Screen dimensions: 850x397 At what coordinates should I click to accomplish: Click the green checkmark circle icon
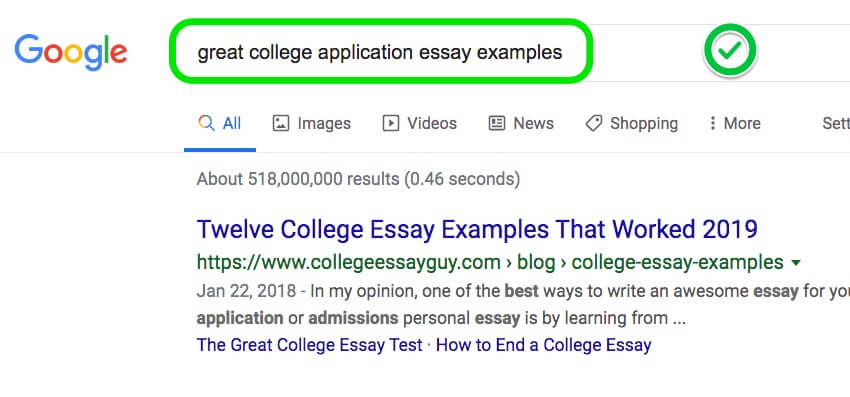(x=730, y=50)
